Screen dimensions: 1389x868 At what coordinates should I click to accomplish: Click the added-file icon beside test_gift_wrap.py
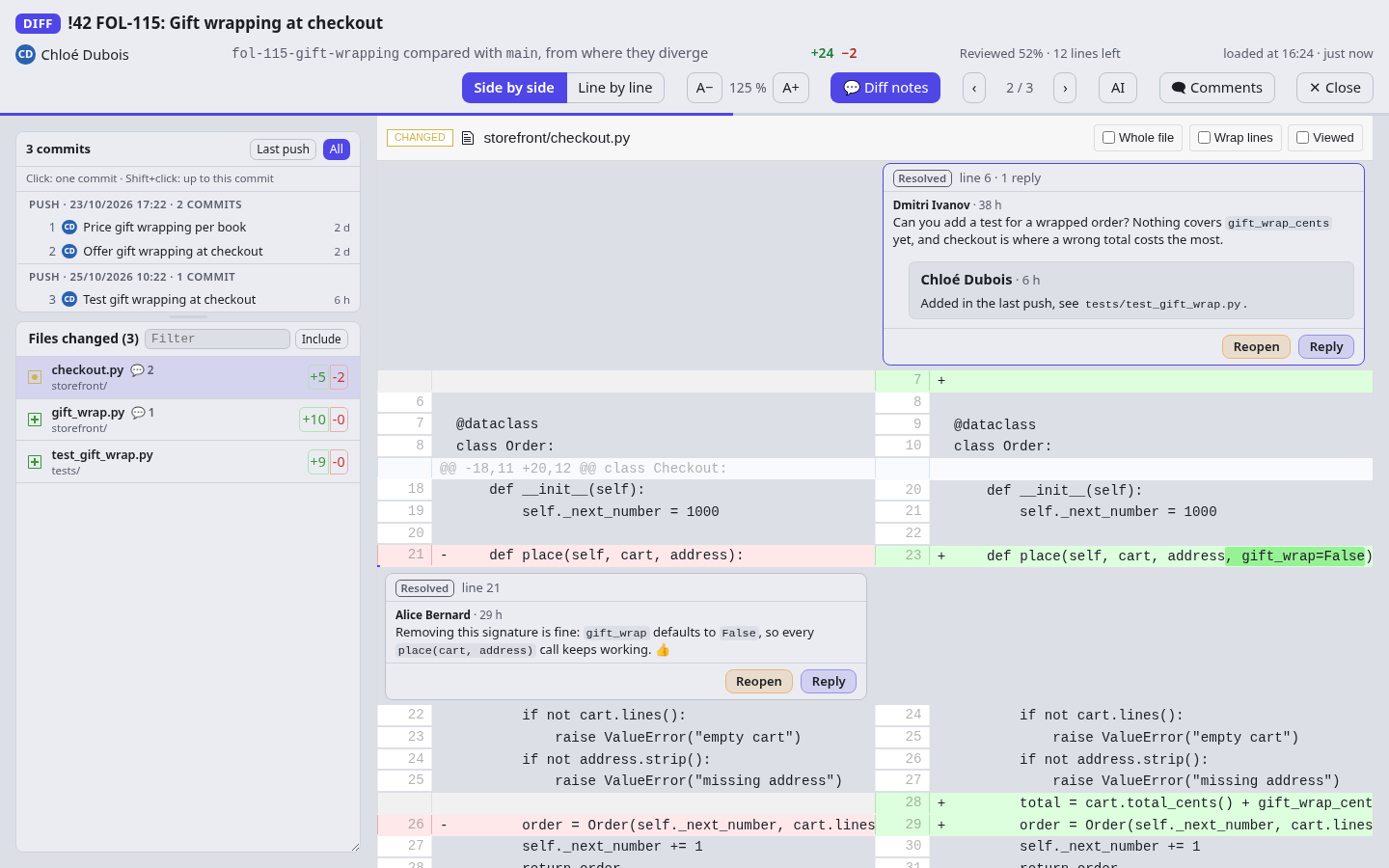pos(35,462)
